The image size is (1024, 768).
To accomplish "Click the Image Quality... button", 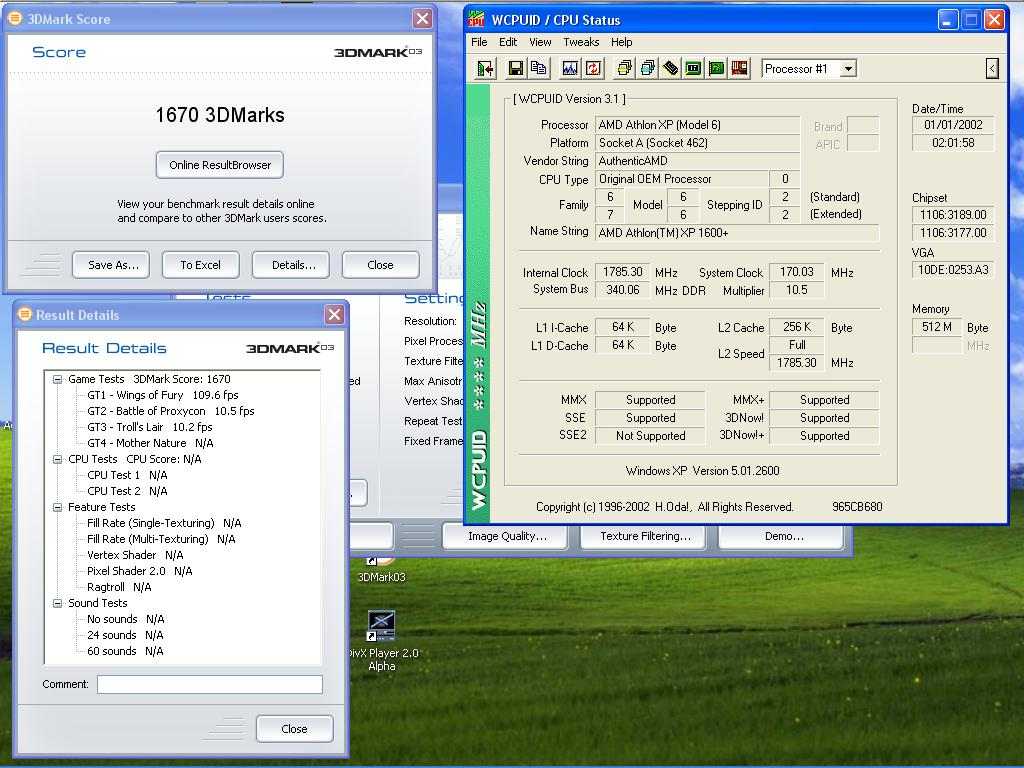I will (507, 536).
